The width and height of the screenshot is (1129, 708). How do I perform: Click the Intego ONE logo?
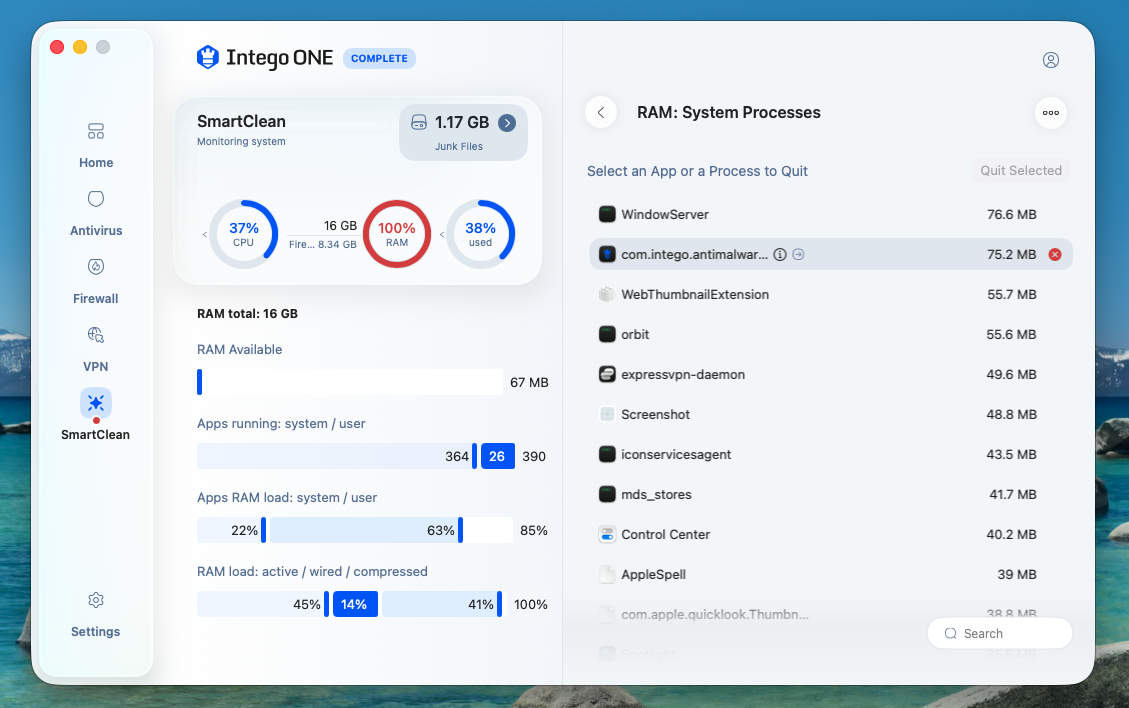[x=265, y=58]
